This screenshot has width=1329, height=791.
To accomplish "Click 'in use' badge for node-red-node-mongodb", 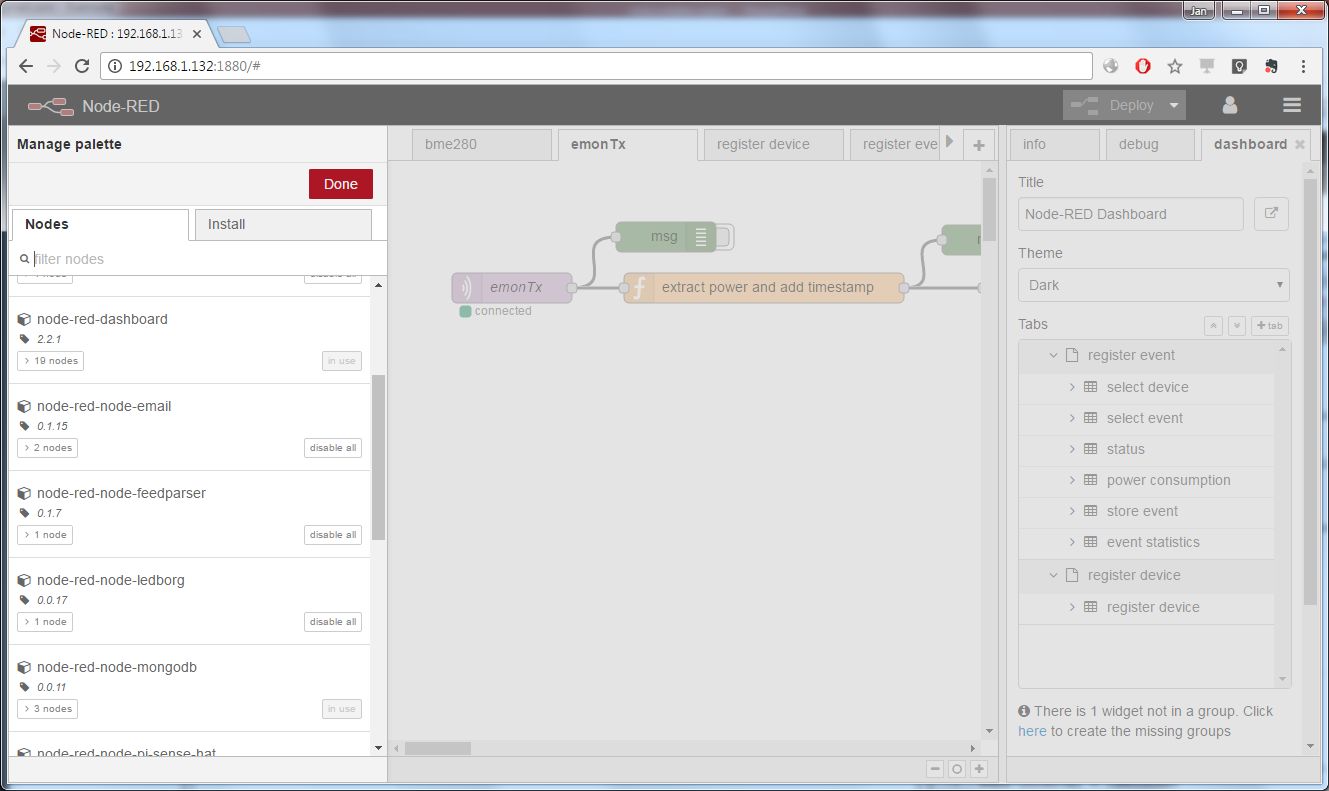I will pyautogui.click(x=341, y=709).
